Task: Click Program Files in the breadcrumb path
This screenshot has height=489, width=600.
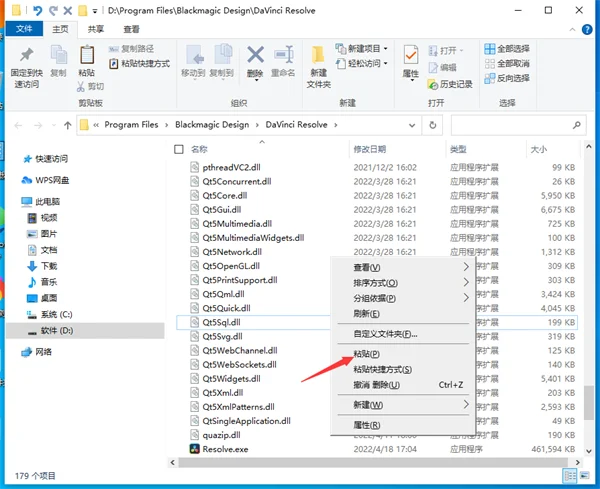Action: click(131, 125)
